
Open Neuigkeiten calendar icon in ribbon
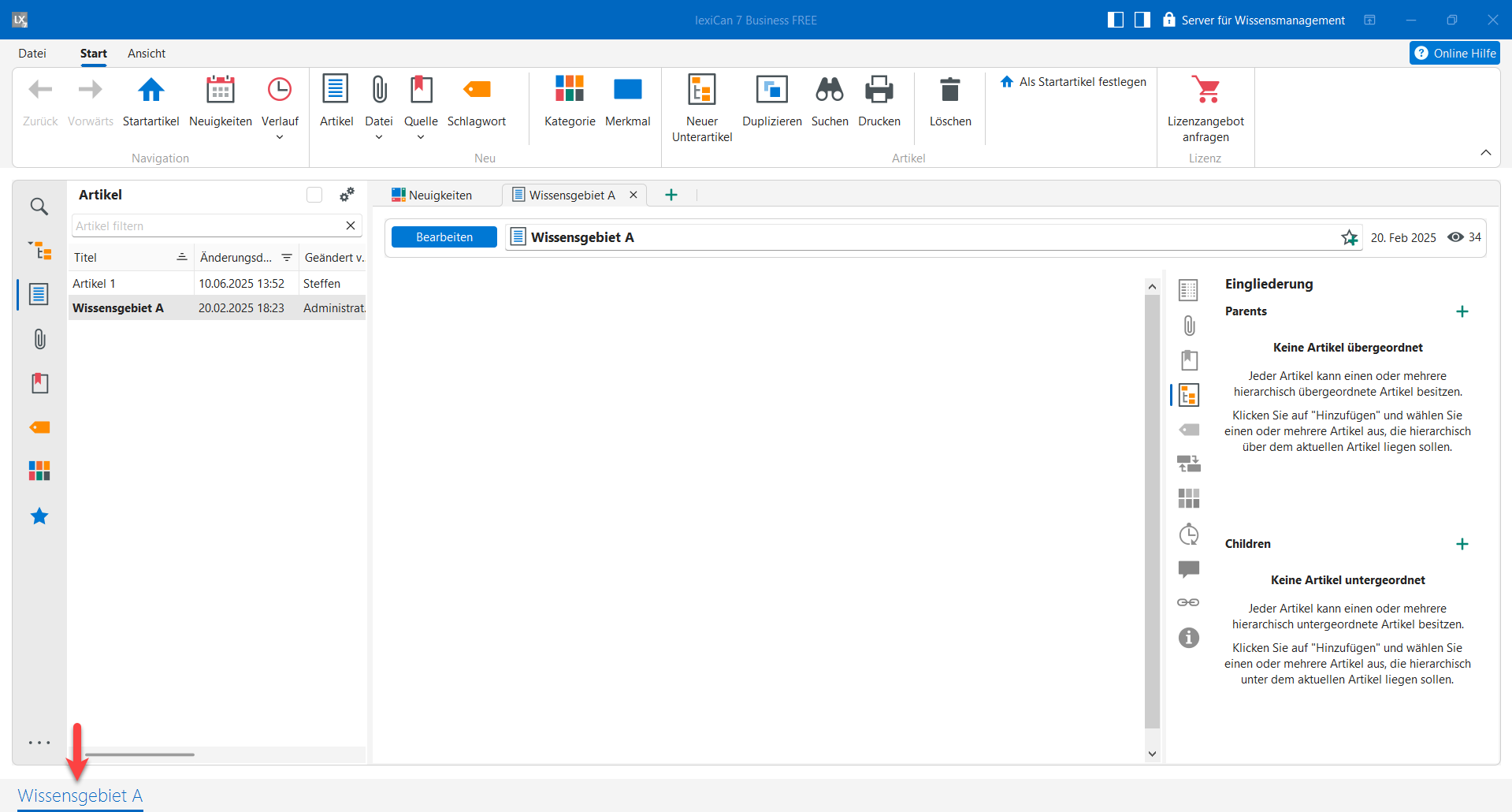pyautogui.click(x=220, y=91)
